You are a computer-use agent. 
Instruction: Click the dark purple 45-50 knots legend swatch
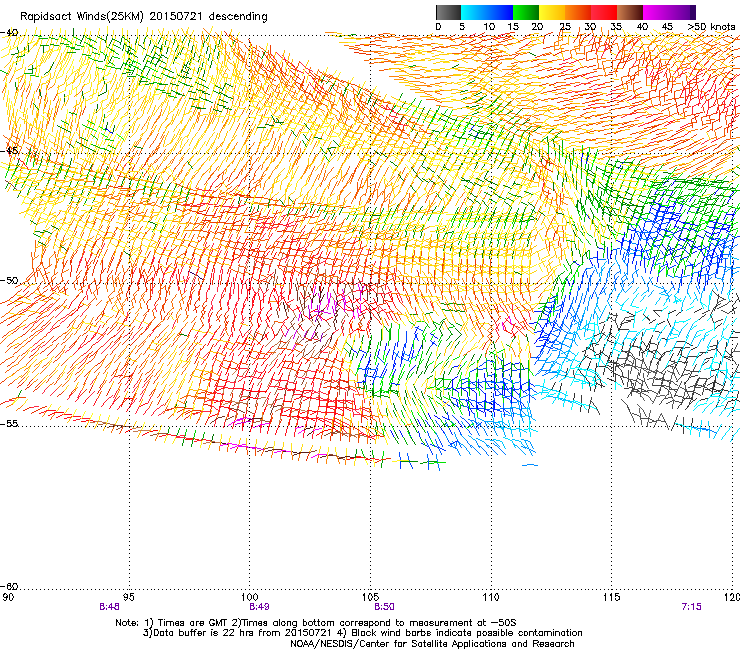[x=682, y=12]
